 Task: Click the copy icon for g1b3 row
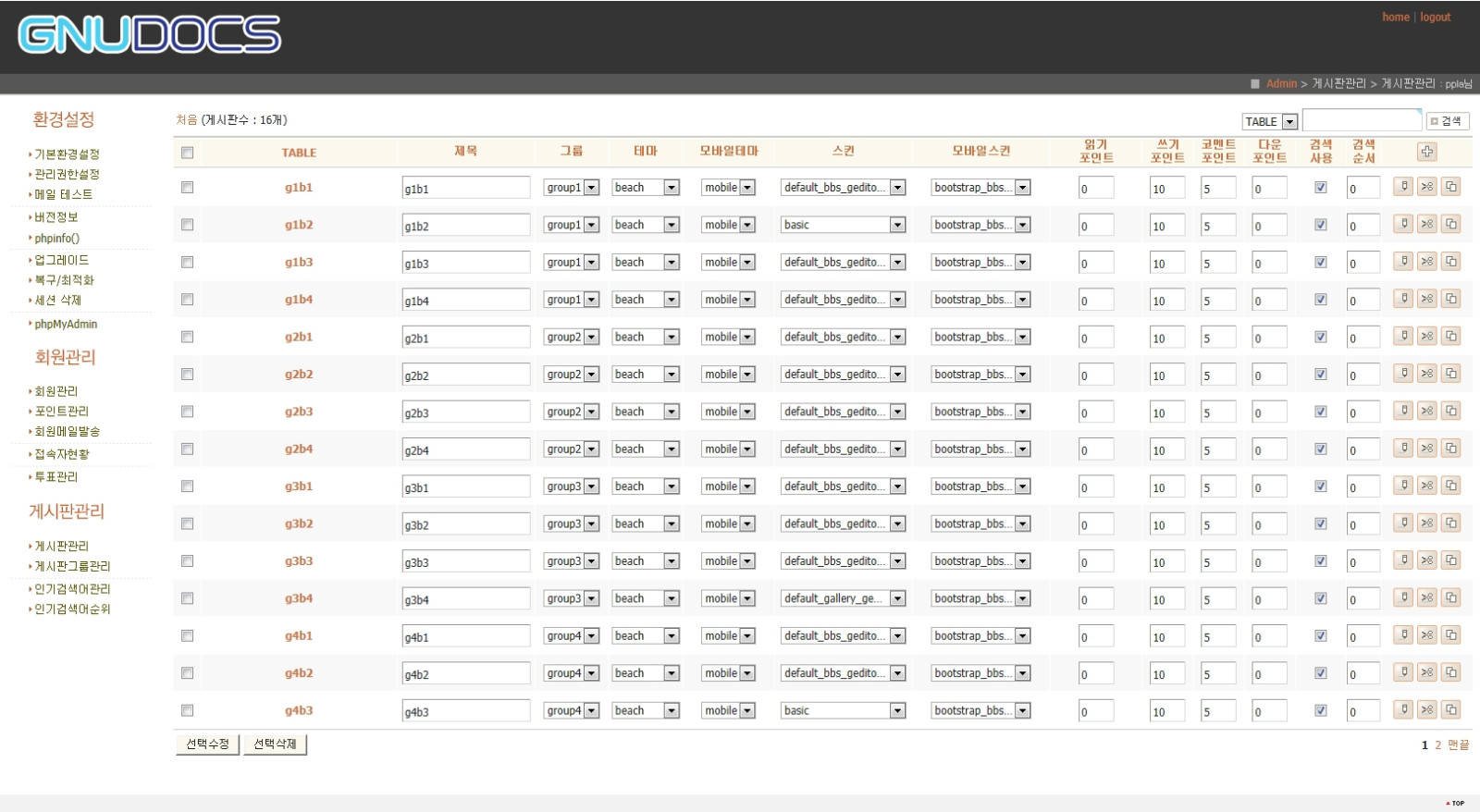(1451, 262)
